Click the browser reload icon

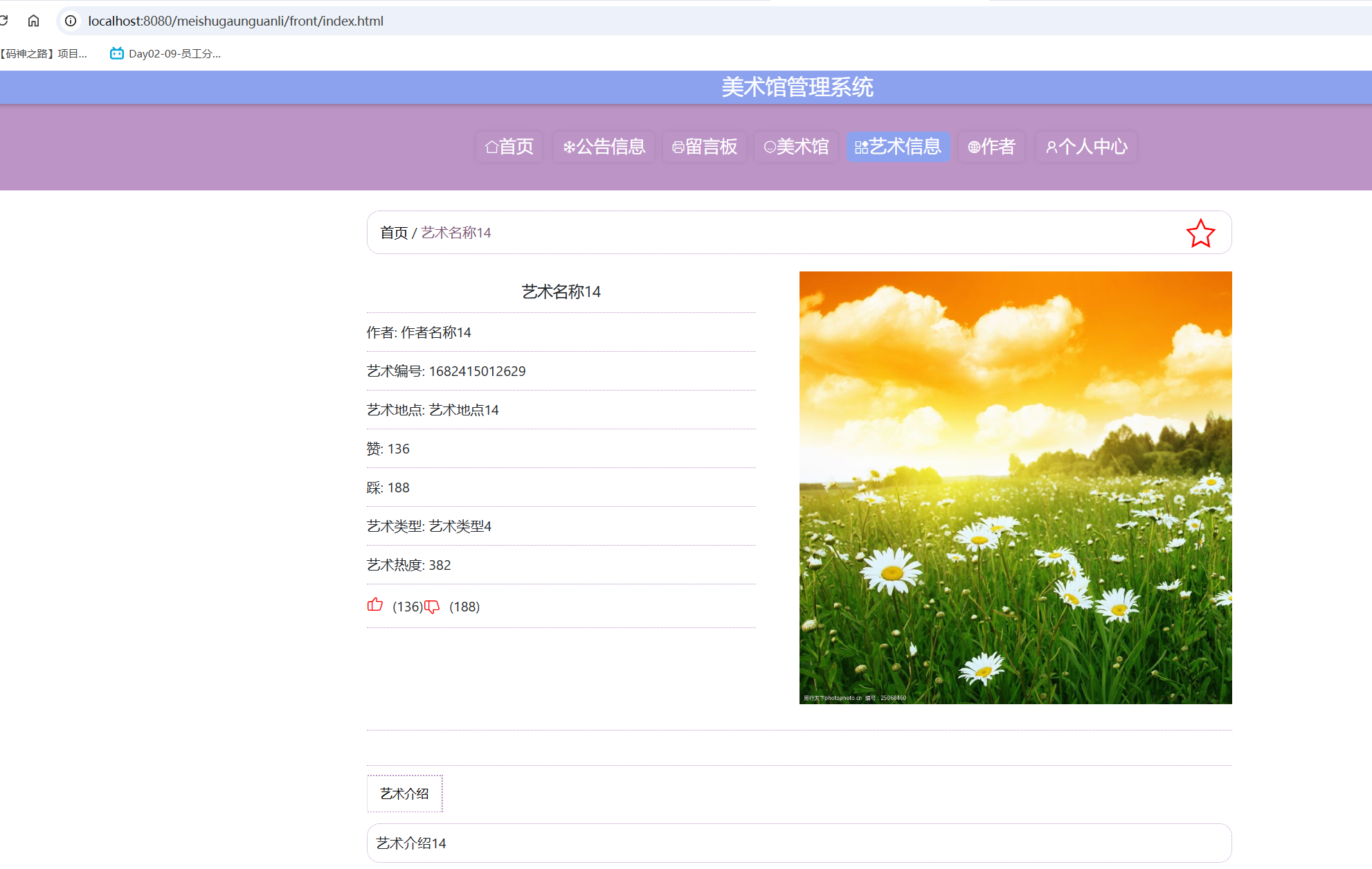[4, 21]
